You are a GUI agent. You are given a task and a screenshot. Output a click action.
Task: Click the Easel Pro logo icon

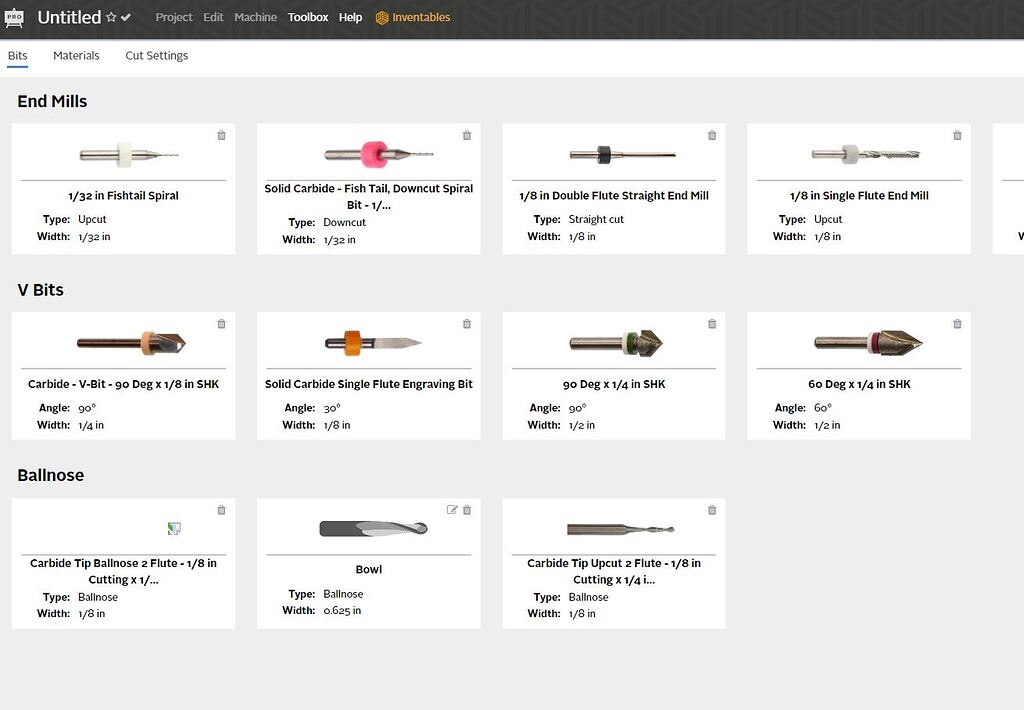(14, 16)
